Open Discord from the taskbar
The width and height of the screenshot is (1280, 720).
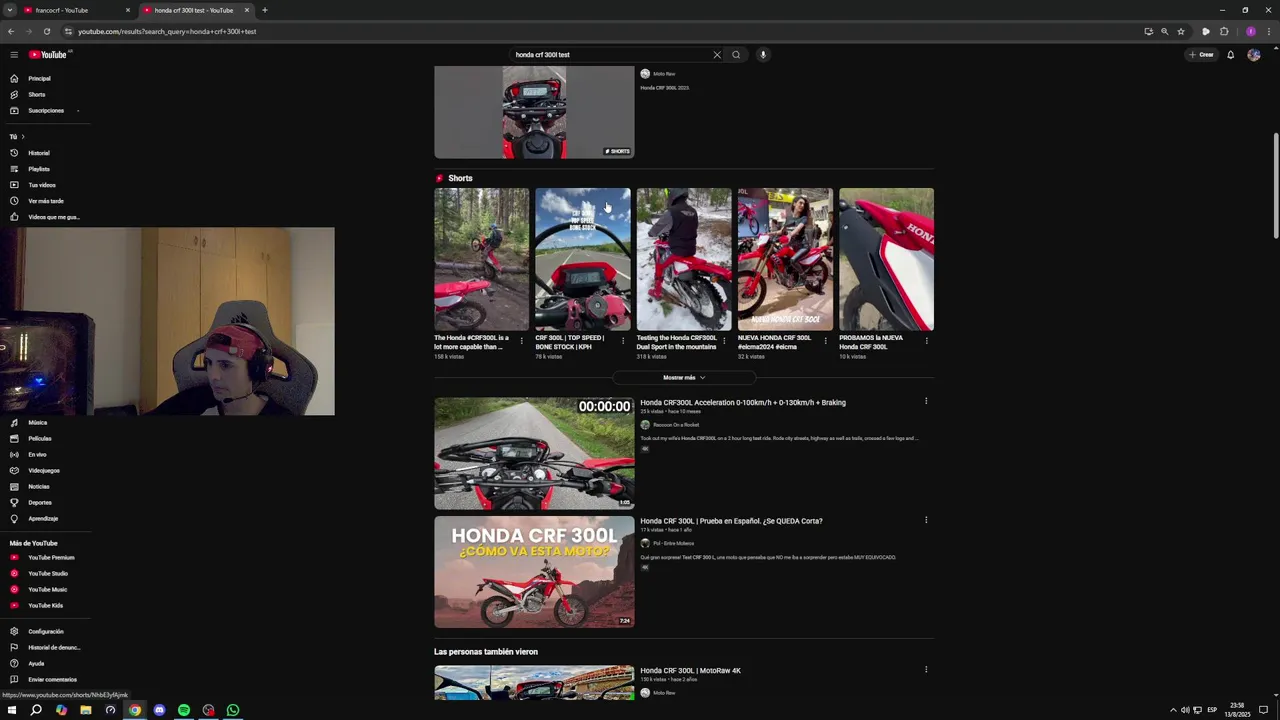159,710
